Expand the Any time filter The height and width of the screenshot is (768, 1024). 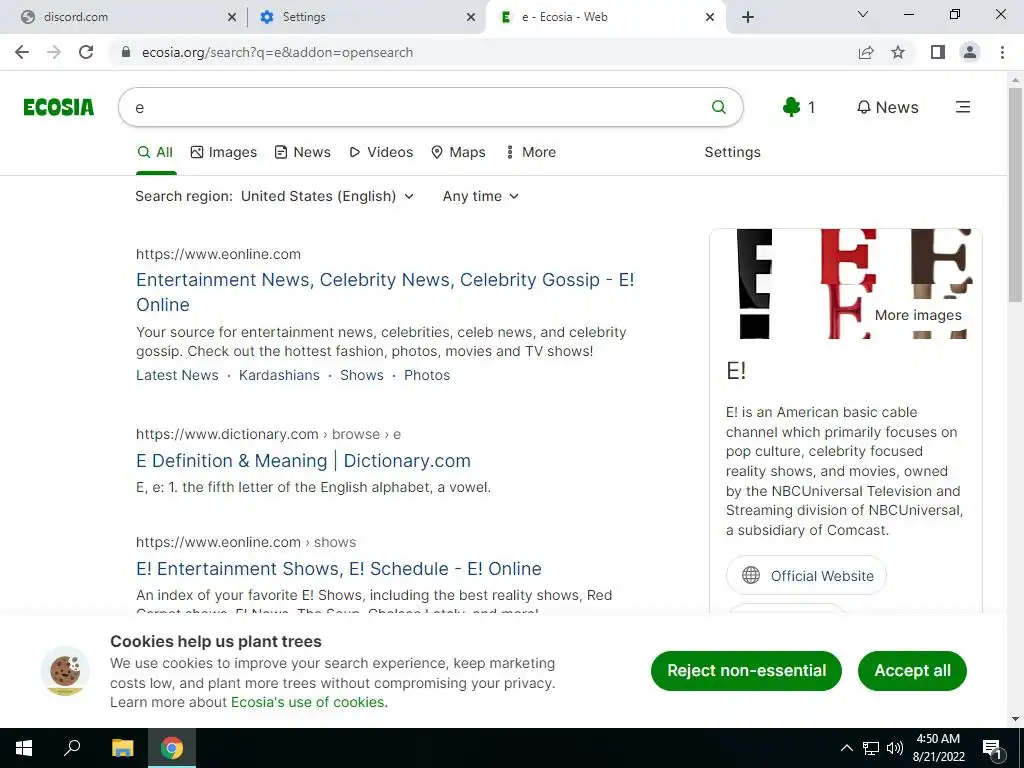(x=481, y=196)
